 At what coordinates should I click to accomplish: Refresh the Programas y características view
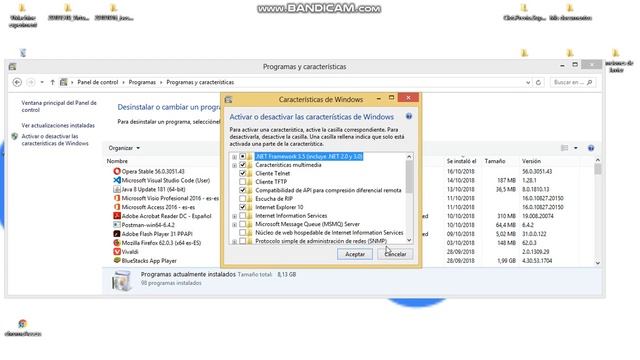(538, 82)
